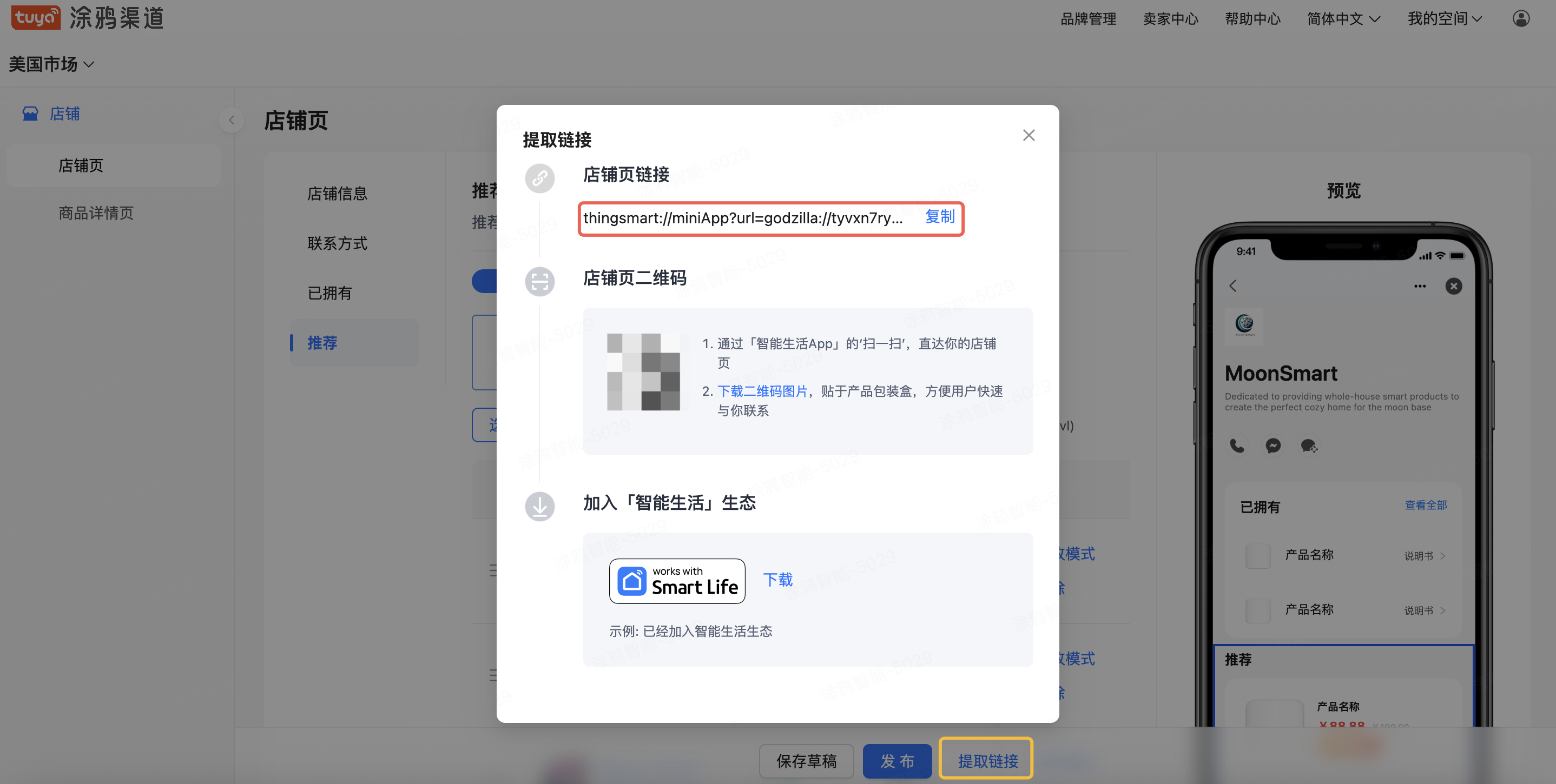Click the Tuya logo in the top bar

point(36,17)
